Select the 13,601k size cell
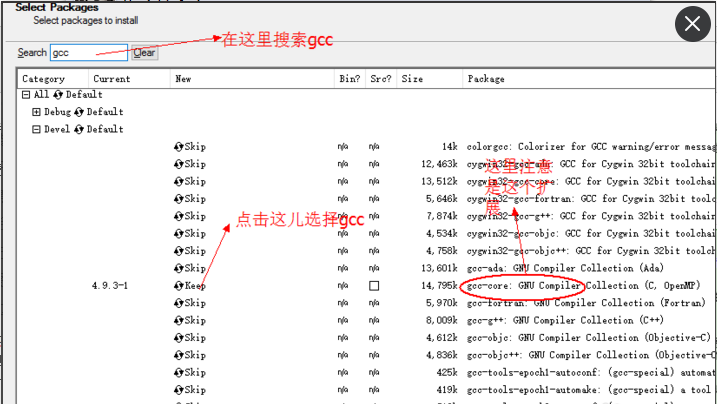Viewport: 717px width, 404px height. point(439,268)
